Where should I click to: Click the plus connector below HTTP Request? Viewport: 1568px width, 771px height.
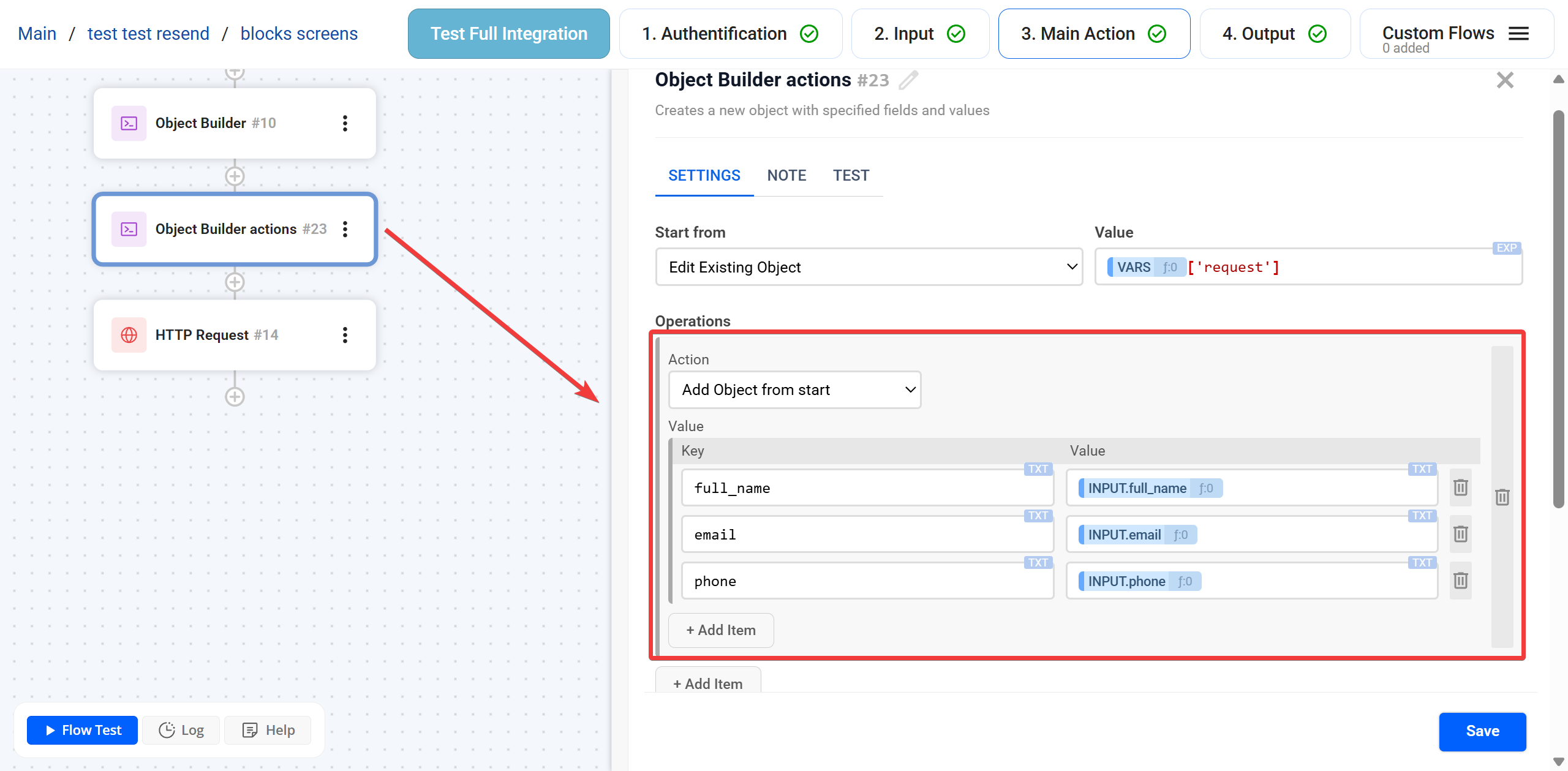pos(235,397)
